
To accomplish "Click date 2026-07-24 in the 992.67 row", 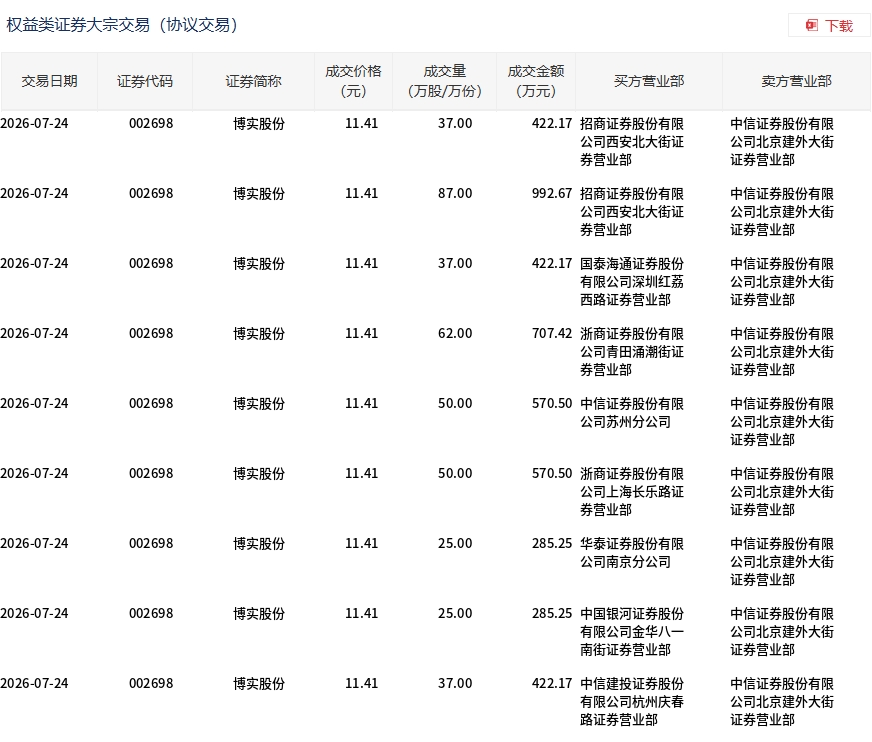I will click(34, 194).
